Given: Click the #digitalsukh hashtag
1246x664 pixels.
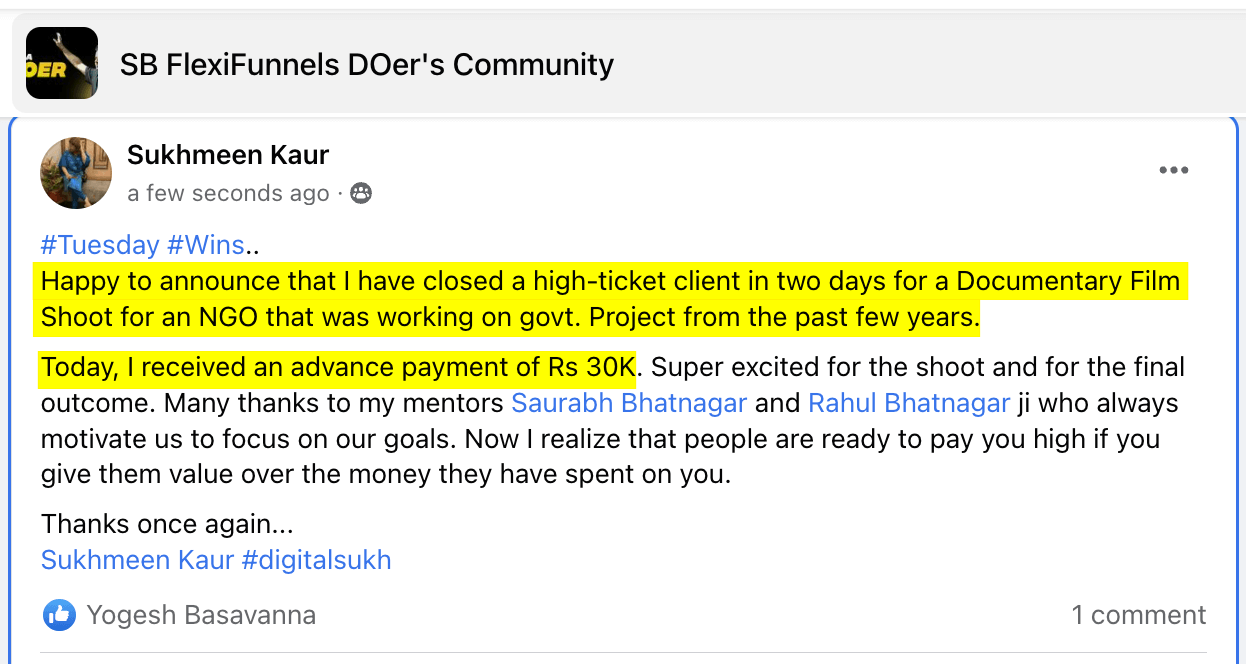Looking at the screenshot, I should [x=316, y=560].
